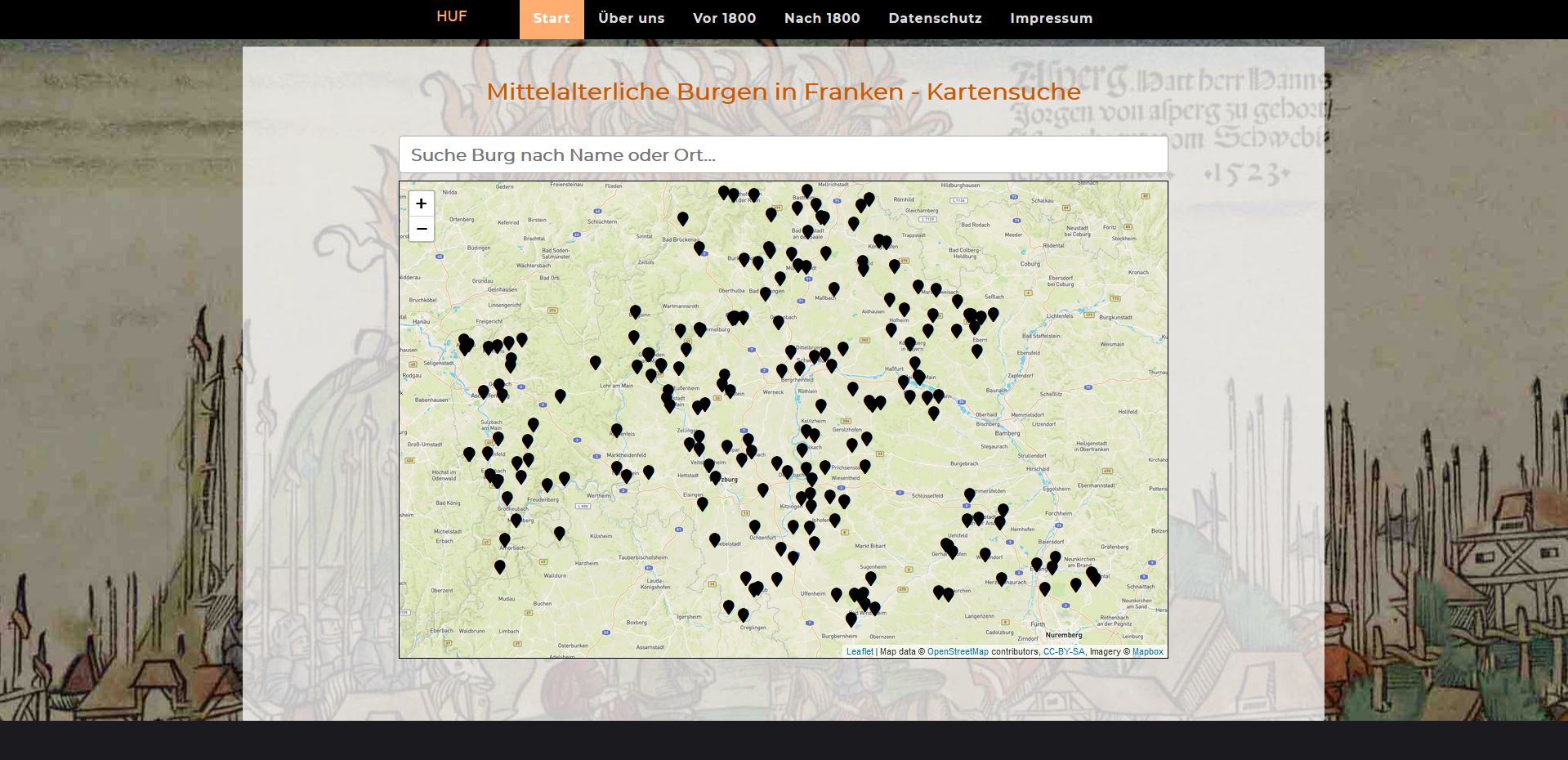Select the topmost marker near Mellrichstadt
This screenshot has height=760, width=1568.
click(807, 191)
